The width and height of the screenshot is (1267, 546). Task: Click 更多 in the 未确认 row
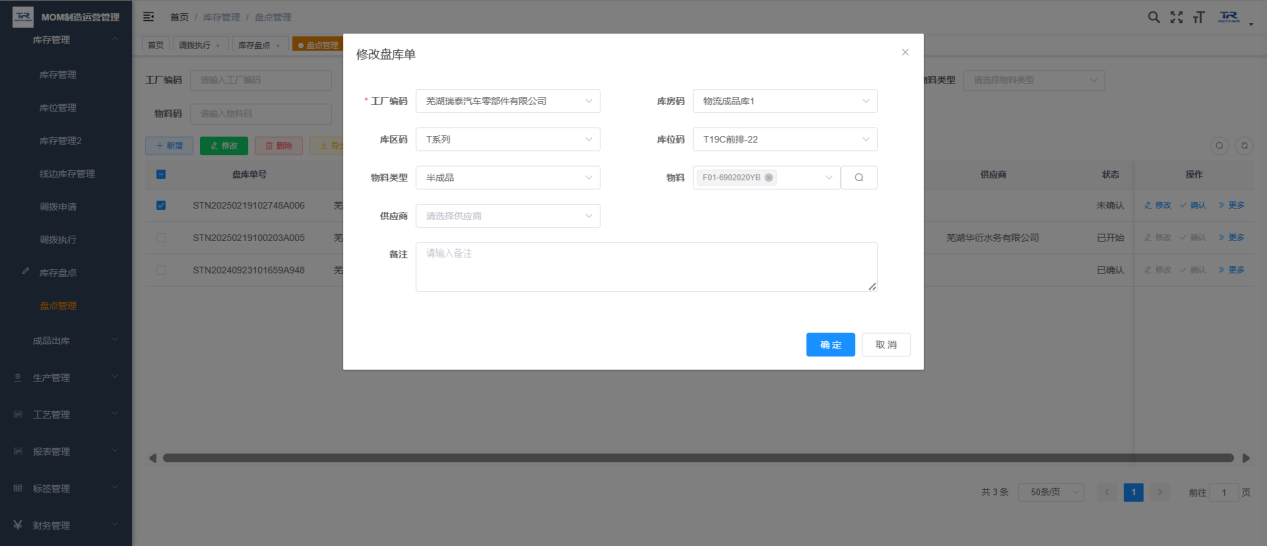1231,206
